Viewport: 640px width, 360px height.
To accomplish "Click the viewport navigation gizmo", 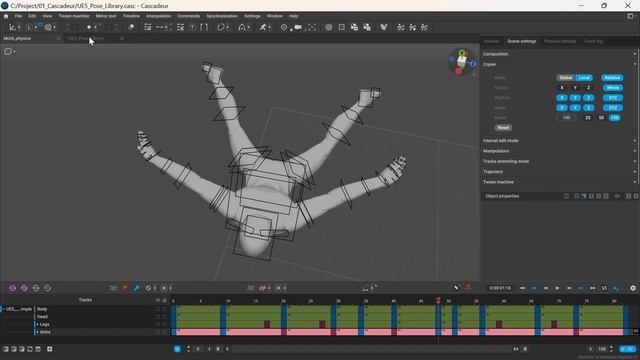I will point(462,62).
